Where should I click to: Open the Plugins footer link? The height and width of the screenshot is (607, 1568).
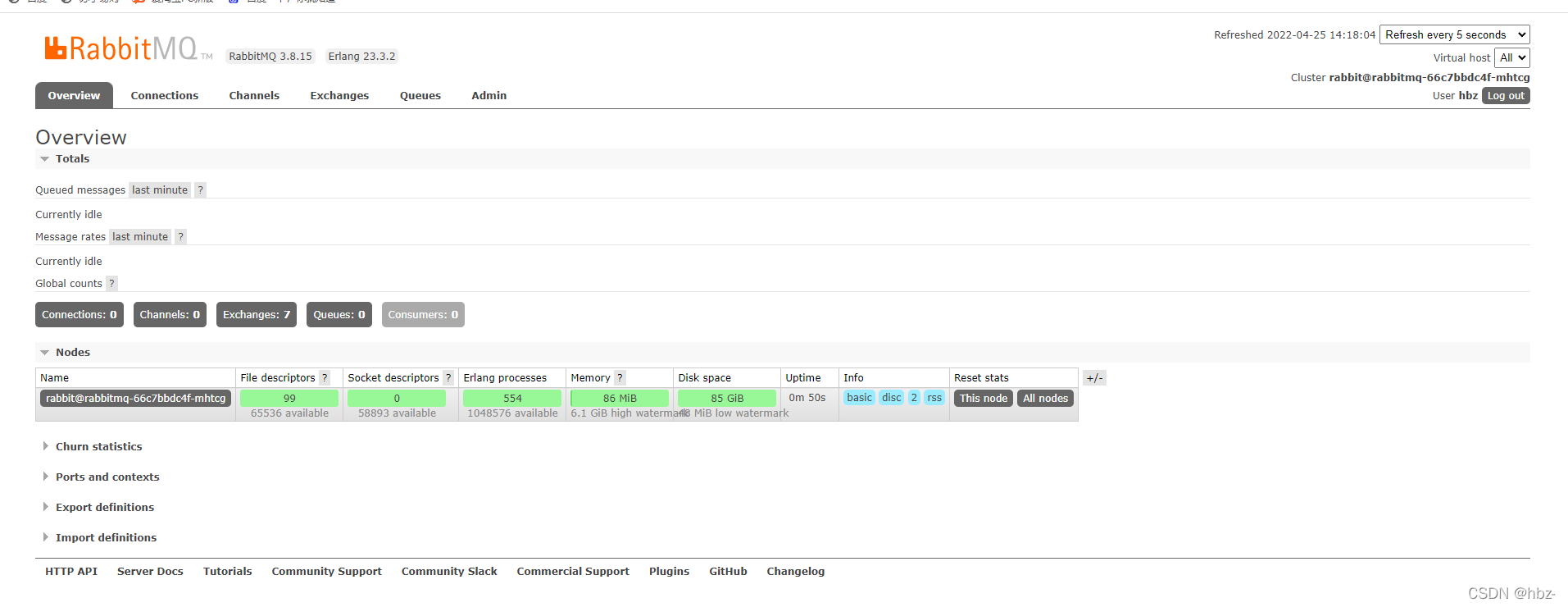click(x=669, y=572)
